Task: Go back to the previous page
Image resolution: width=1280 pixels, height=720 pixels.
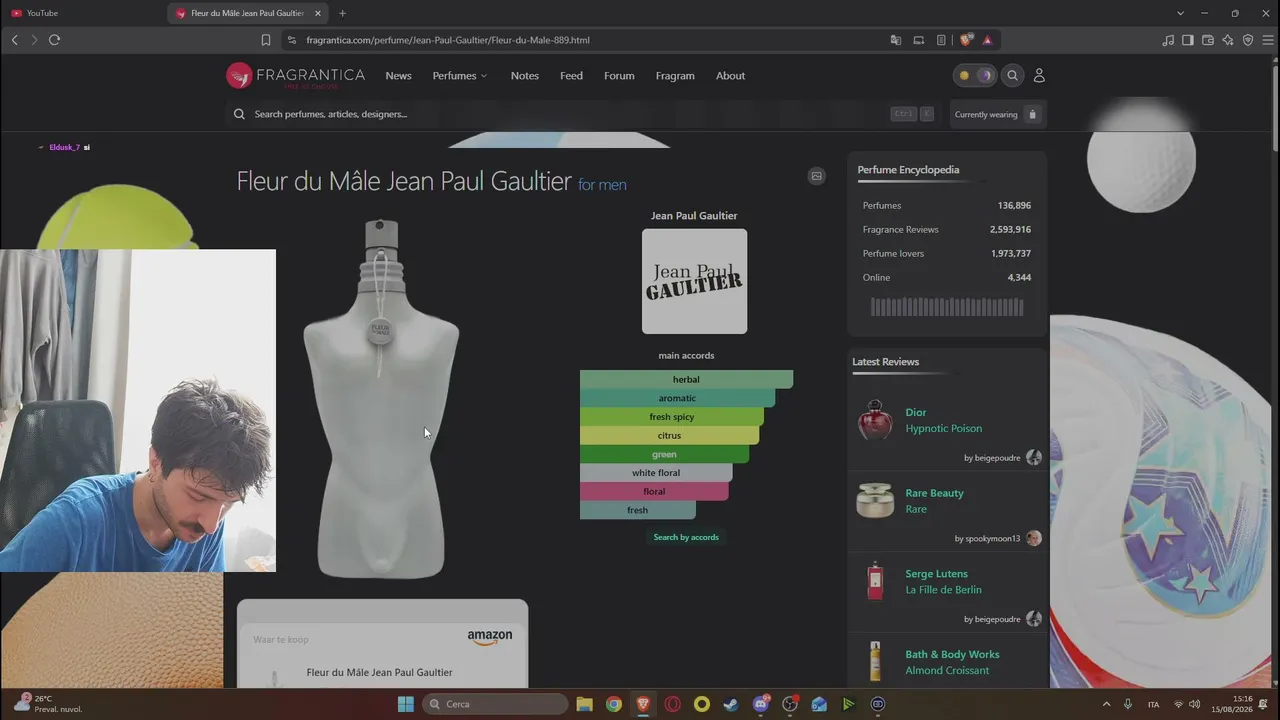Action: [14, 40]
